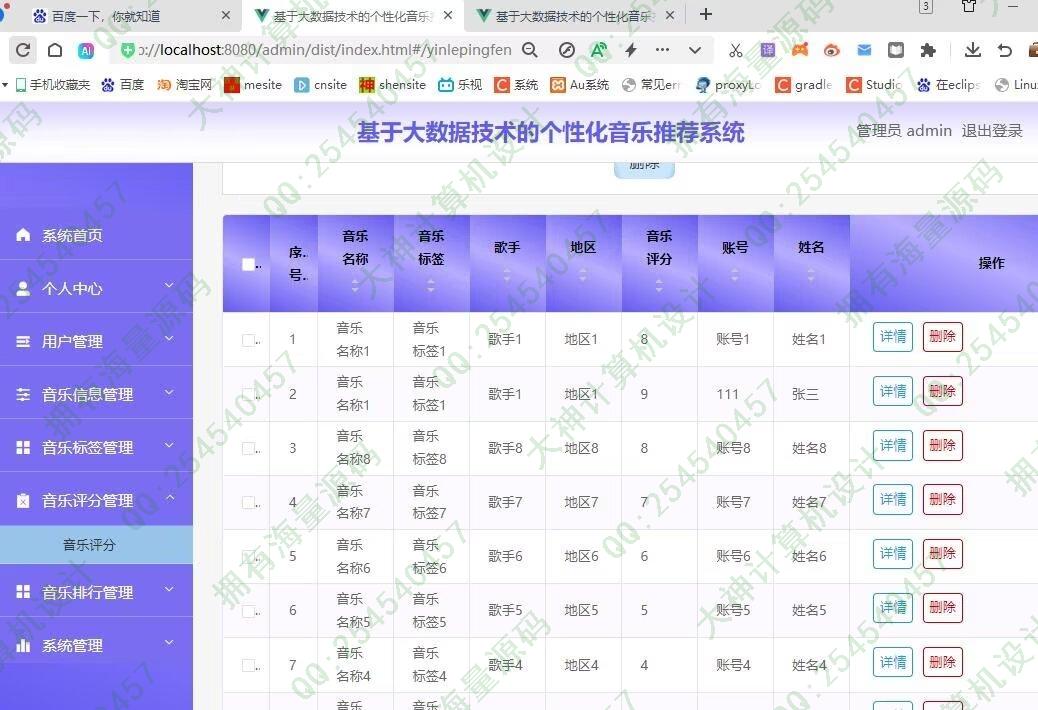Expand the 个人中心 menu chevron

click(x=169, y=286)
